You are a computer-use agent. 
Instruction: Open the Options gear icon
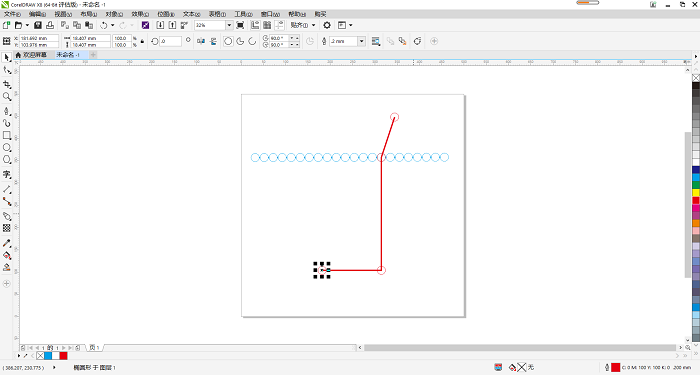[327, 25]
